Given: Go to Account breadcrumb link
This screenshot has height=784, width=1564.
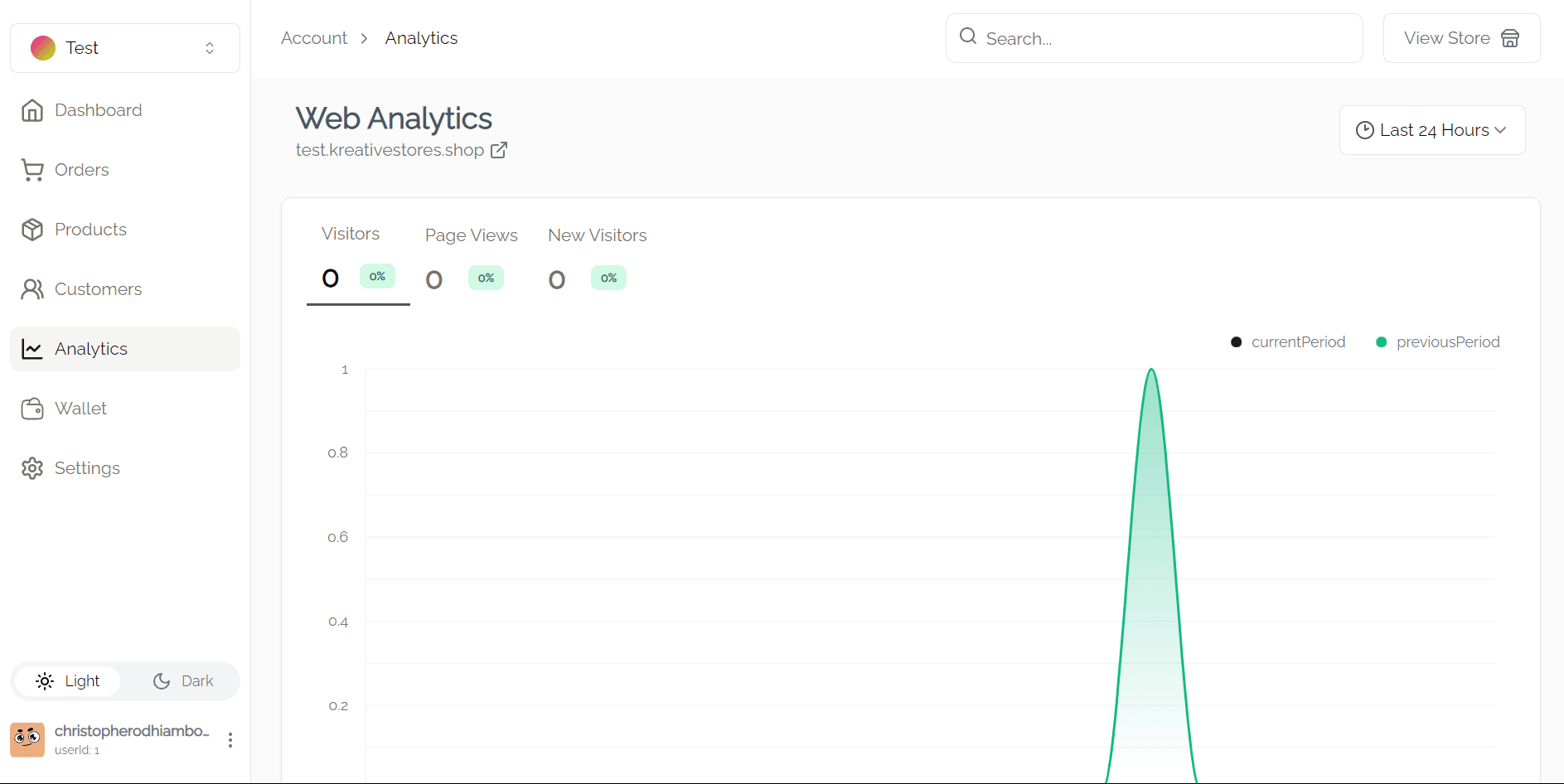Looking at the screenshot, I should pos(314,38).
